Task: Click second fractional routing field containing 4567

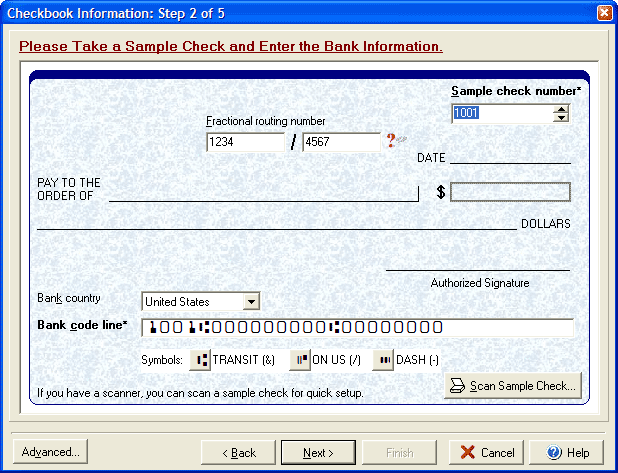Action: (340, 143)
